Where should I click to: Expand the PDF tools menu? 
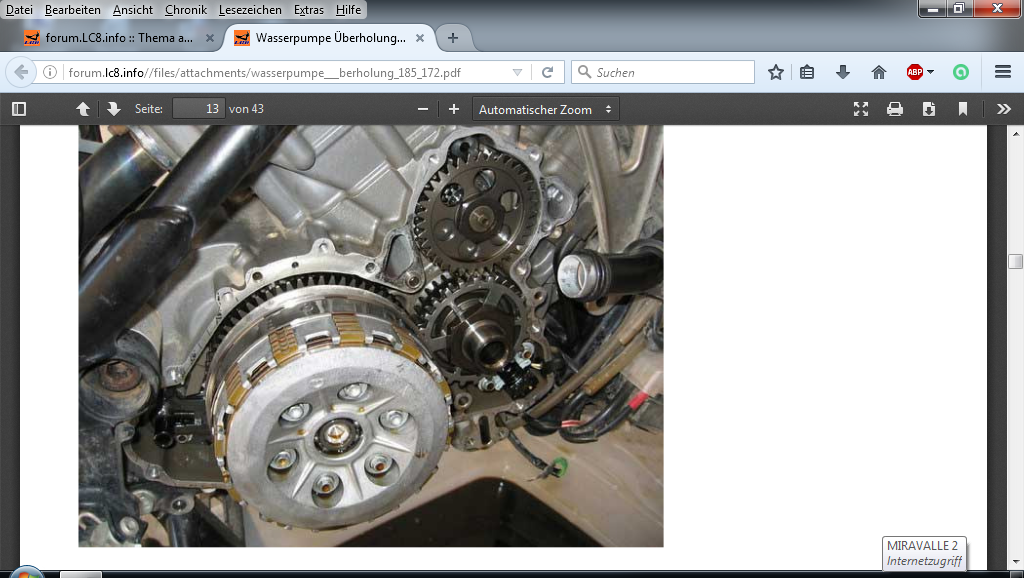[1004, 109]
